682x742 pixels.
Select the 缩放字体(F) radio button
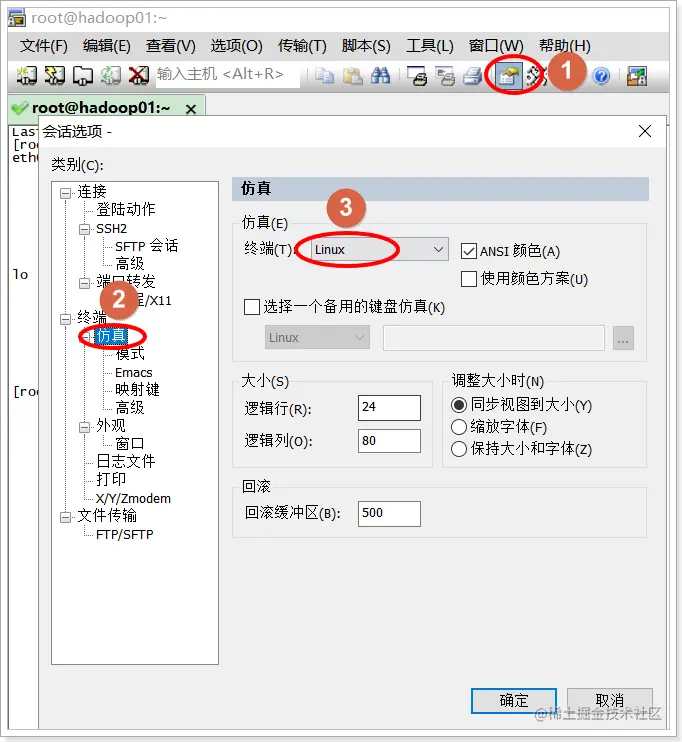pos(459,427)
